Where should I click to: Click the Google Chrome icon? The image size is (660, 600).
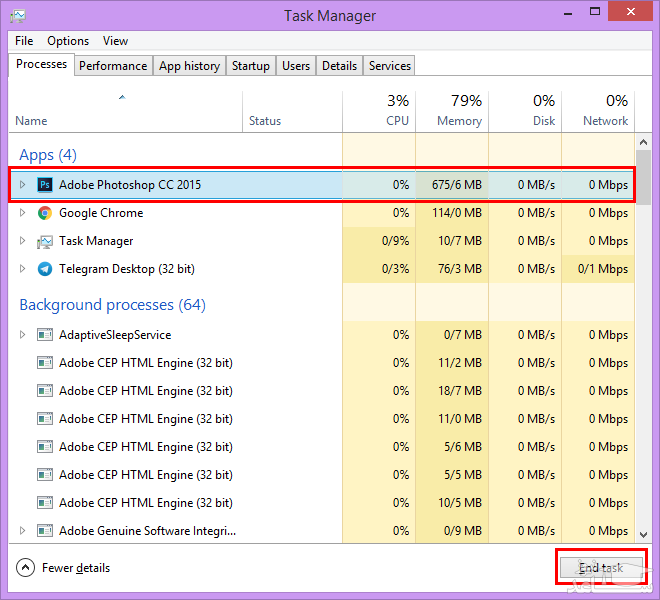click(45, 213)
